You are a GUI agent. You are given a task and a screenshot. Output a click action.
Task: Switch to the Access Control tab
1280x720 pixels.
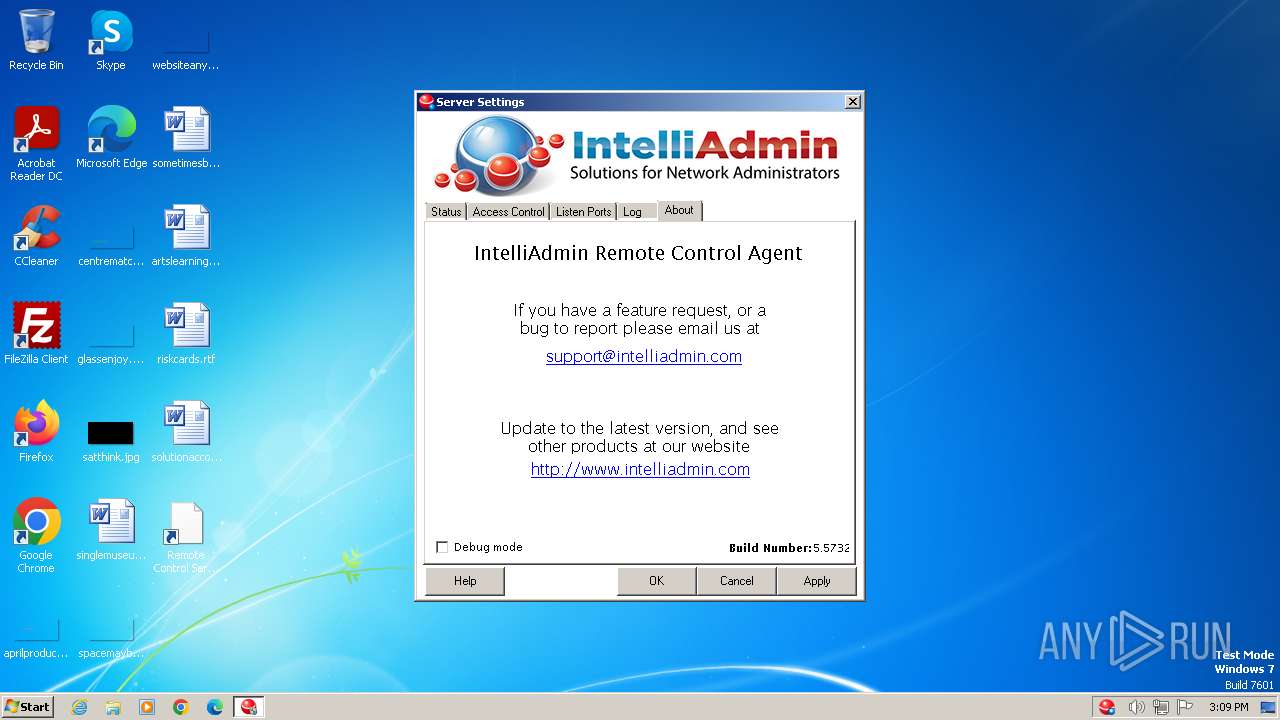[508, 212]
